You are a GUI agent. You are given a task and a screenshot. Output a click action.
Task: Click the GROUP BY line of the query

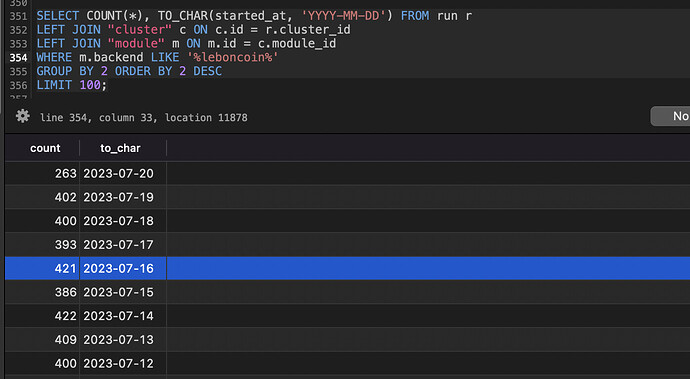tap(129, 71)
